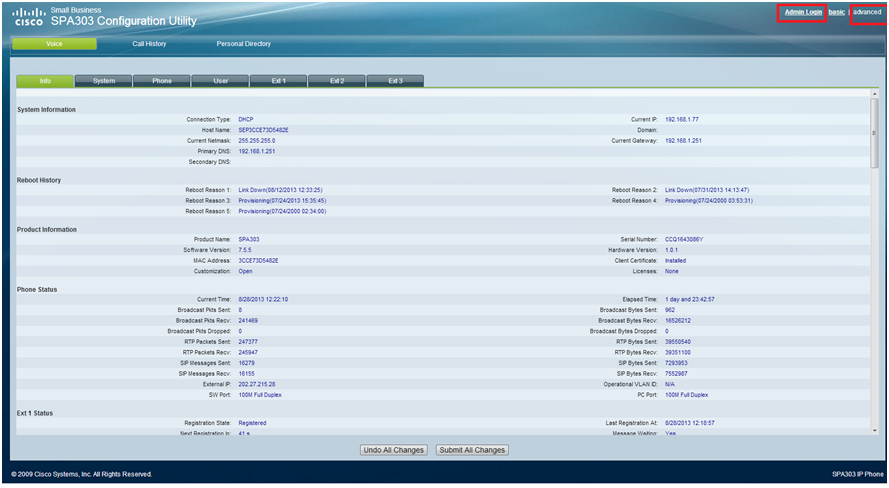Click the vertical scrollbar thumb
This screenshot has width=889, height=488.
[875, 135]
